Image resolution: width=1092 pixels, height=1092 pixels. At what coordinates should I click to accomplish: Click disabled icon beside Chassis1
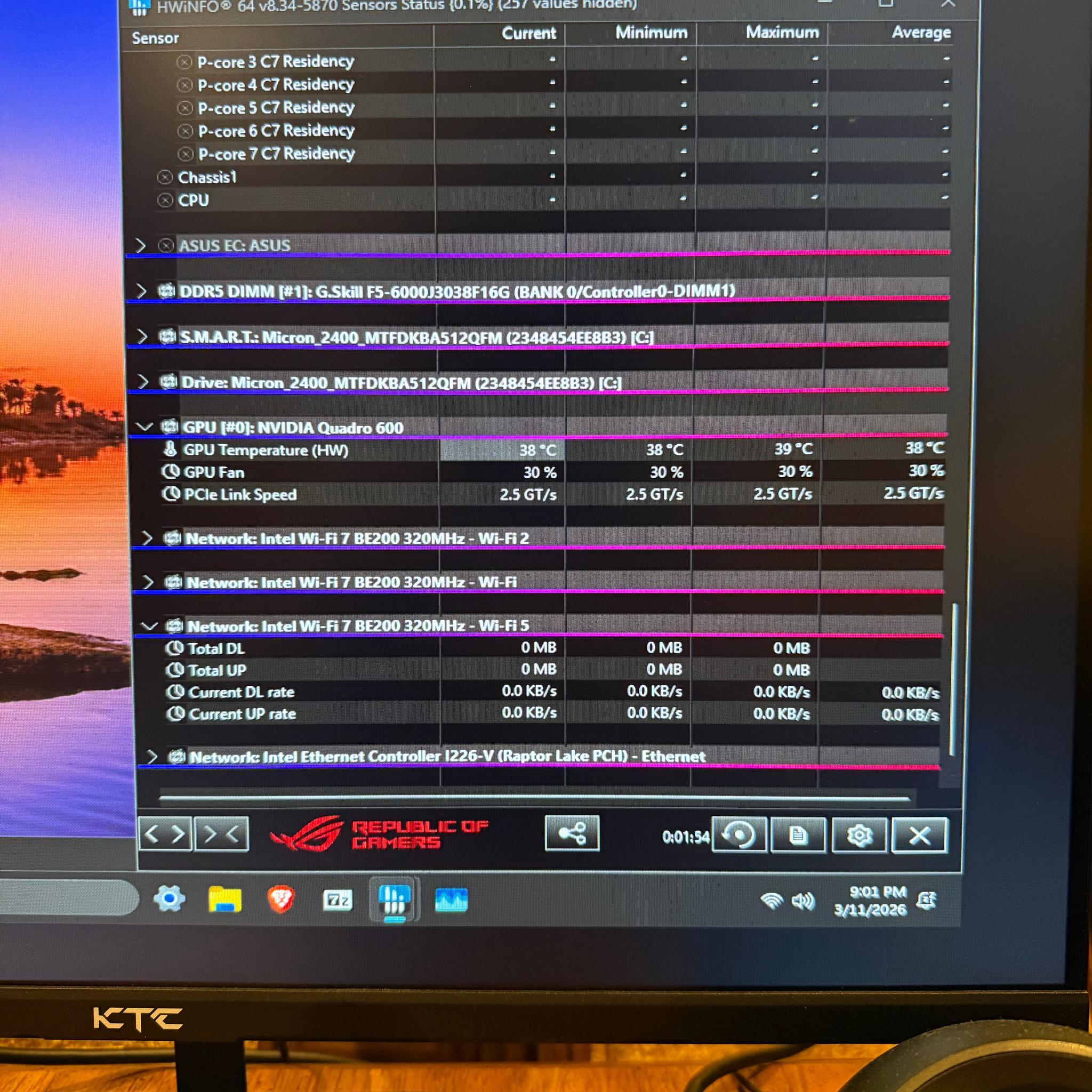point(165,178)
